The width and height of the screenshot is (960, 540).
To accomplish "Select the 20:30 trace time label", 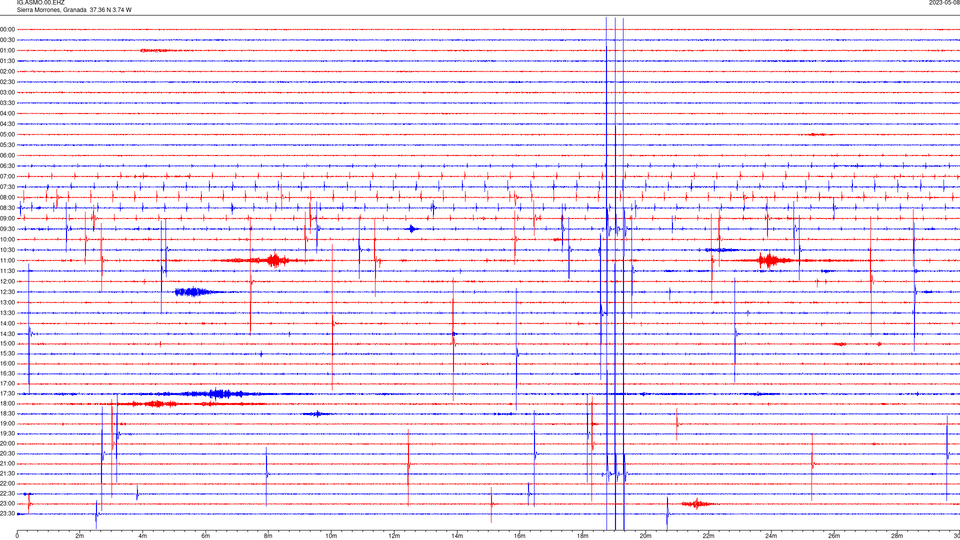I will pyautogui.click(x=7, y=454).
